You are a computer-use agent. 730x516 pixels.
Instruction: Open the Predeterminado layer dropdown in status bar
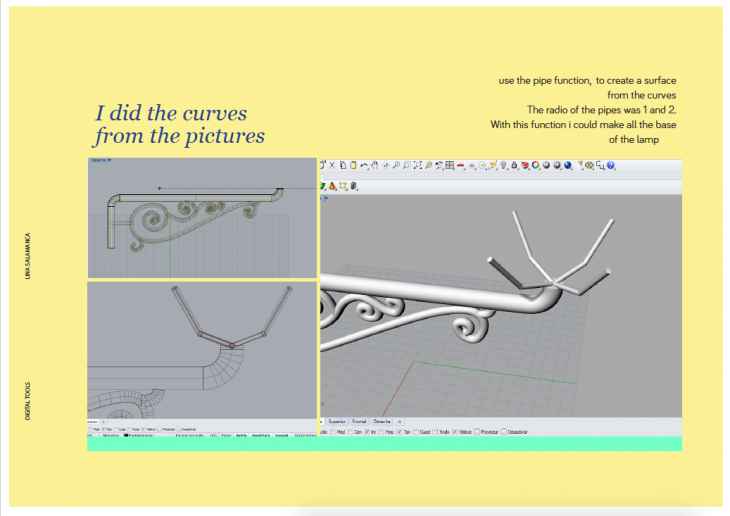pos(138,436)
